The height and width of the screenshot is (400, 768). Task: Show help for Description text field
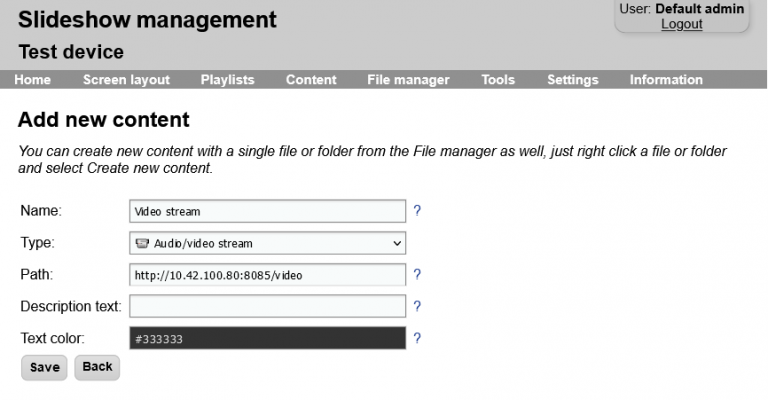tap(417, 306)
